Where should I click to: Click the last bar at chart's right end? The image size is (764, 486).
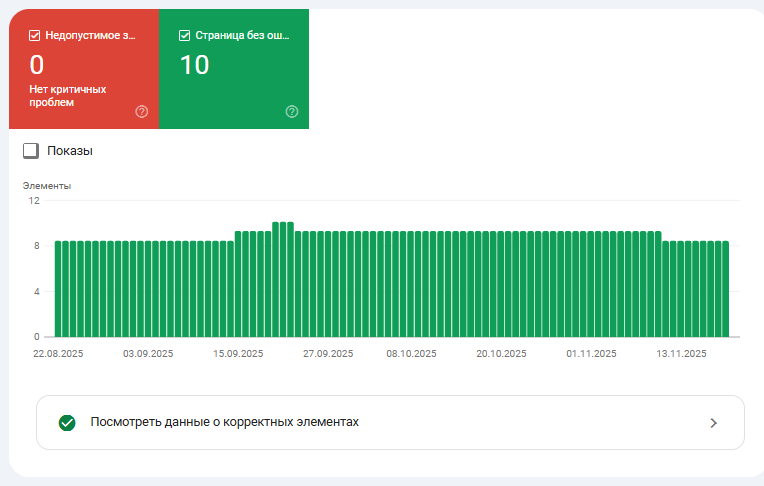726,289
